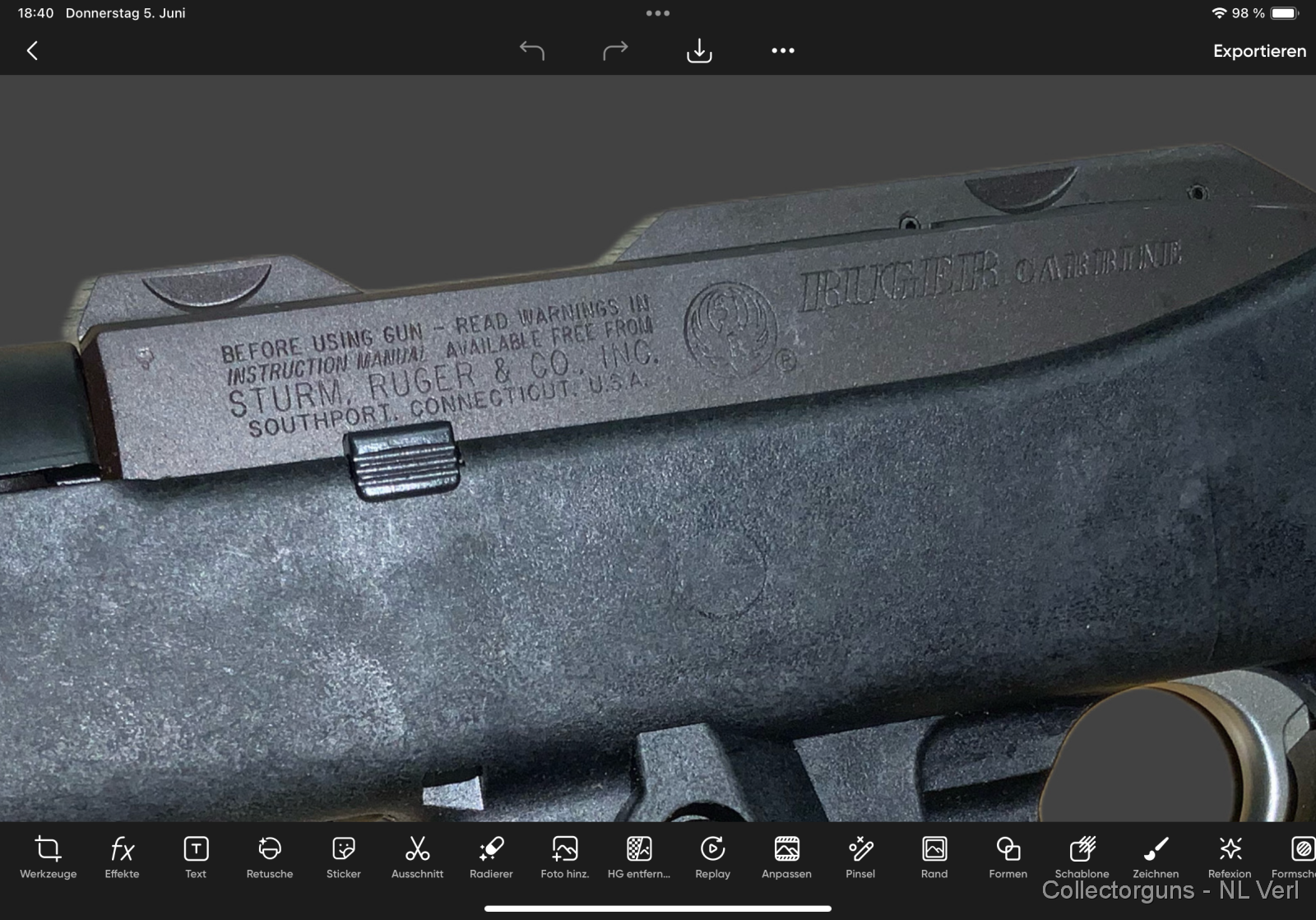Screen dimensions: 1316x920
Task: Open the Rand border tool
Action: point(934,857)
